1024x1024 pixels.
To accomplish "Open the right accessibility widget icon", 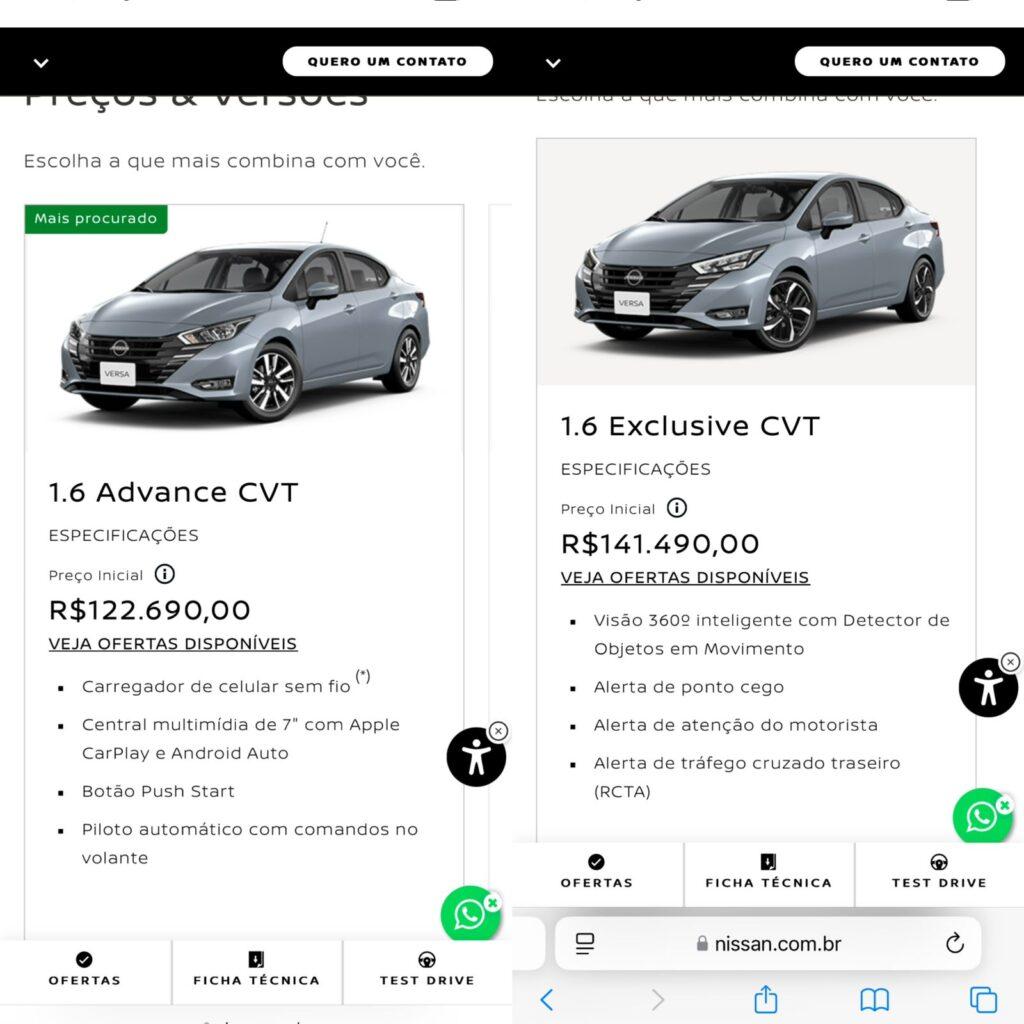I will pos(987,687).
